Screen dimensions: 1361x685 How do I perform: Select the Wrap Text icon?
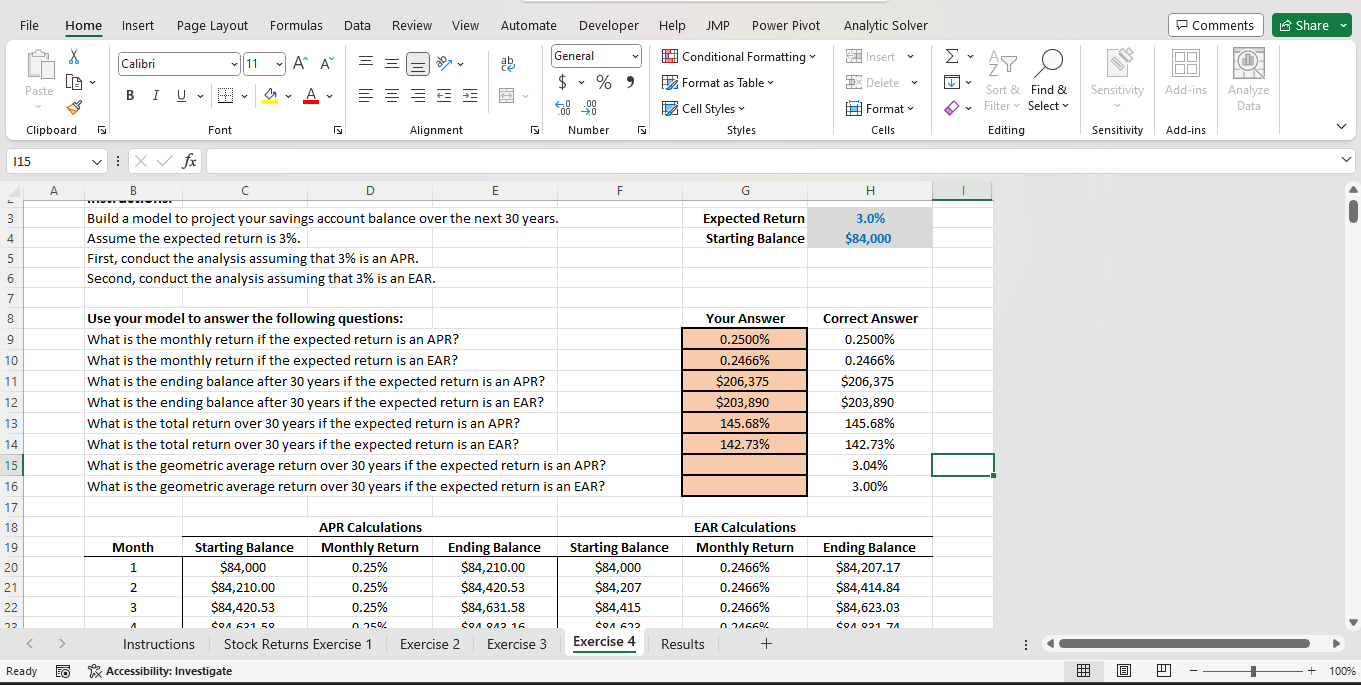coord(508,62)
